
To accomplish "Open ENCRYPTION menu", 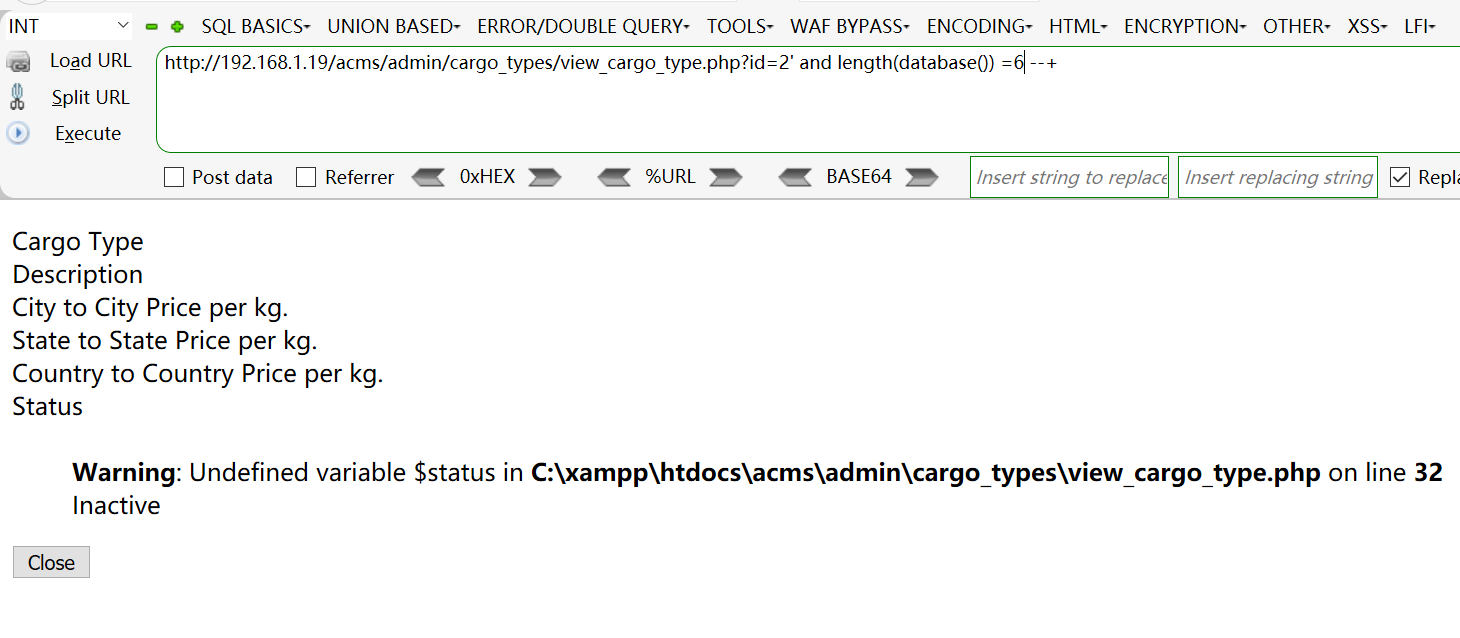I will pos(1185,26).
